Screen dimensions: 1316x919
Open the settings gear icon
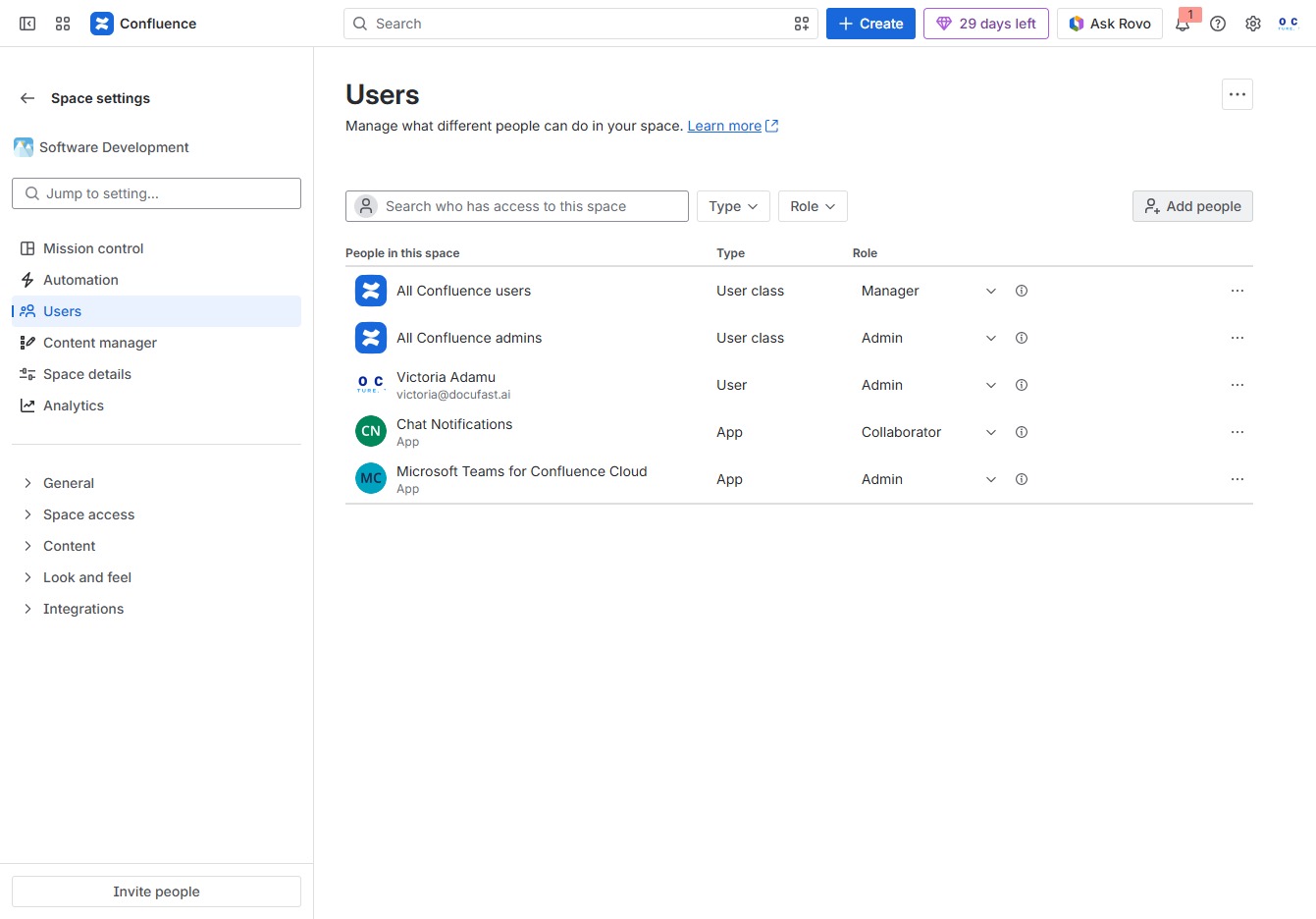tap(1253, 24)
